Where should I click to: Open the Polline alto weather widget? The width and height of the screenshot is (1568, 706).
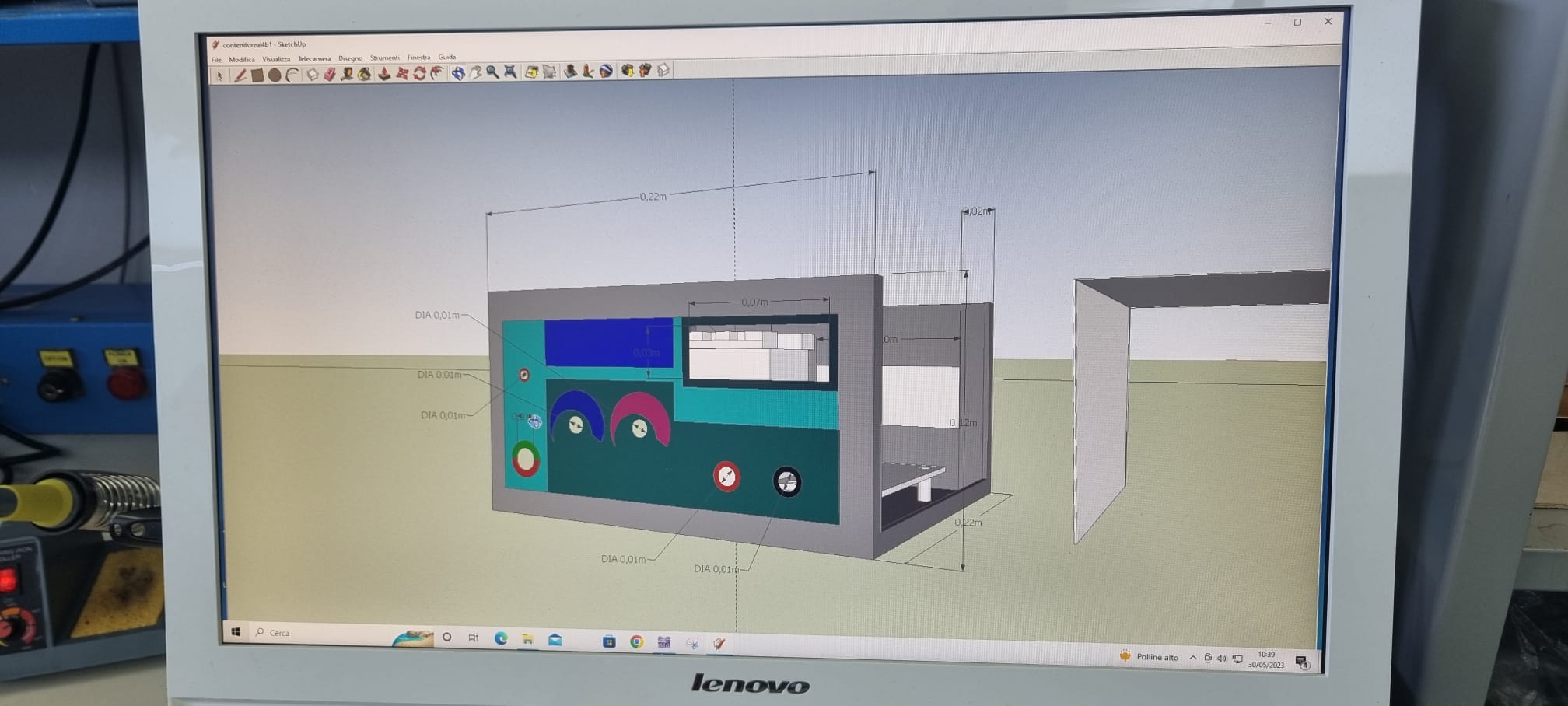coord(1149,657)
